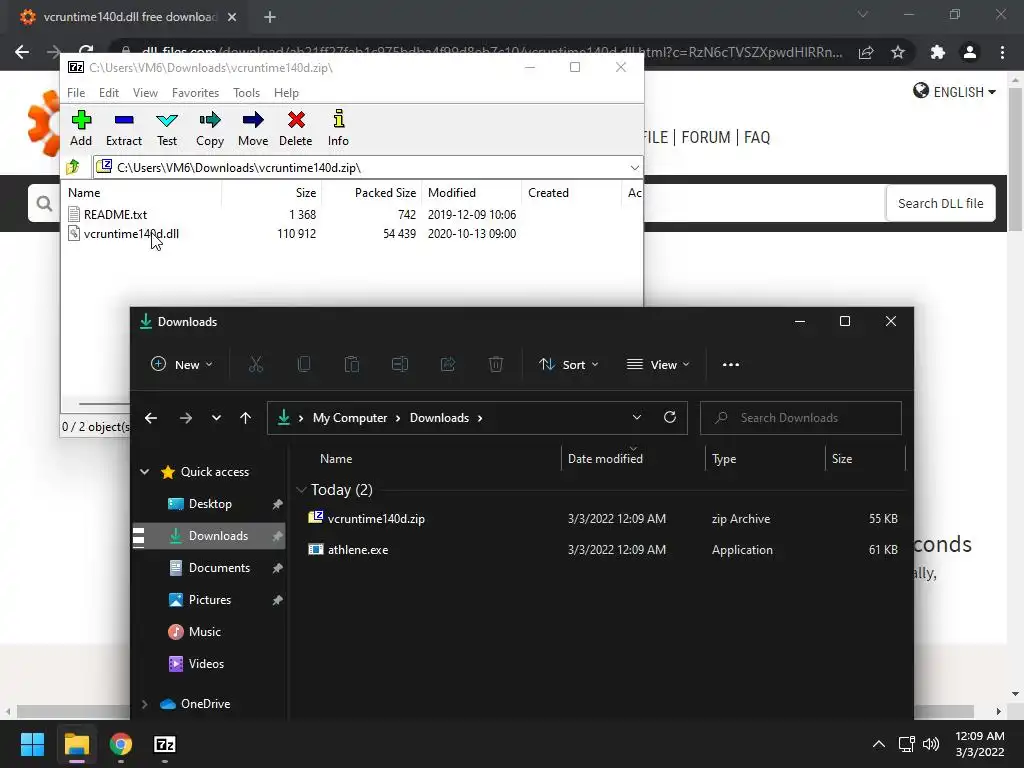Screen dimensions: 1024x768
Task: Open Help menu in 7-Zip
Action: 286,93
